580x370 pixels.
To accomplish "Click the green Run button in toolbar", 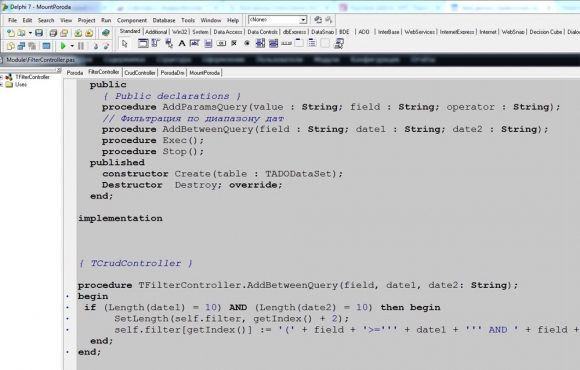I will coord(63,46).
